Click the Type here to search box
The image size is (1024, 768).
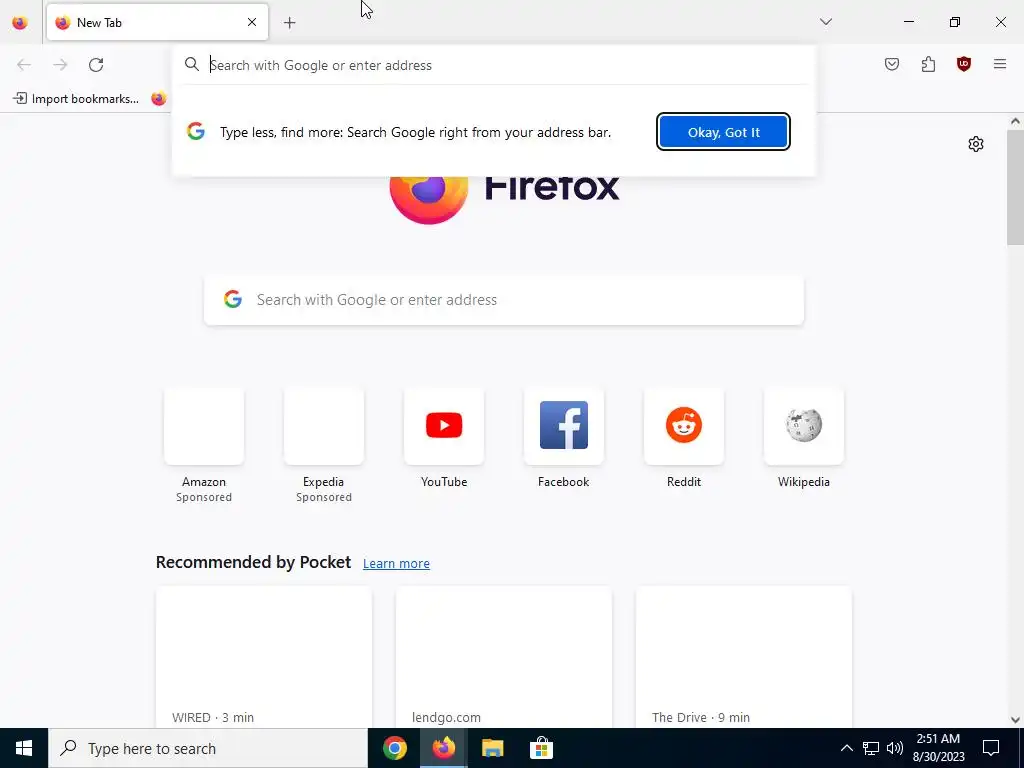tap(208, 748)
